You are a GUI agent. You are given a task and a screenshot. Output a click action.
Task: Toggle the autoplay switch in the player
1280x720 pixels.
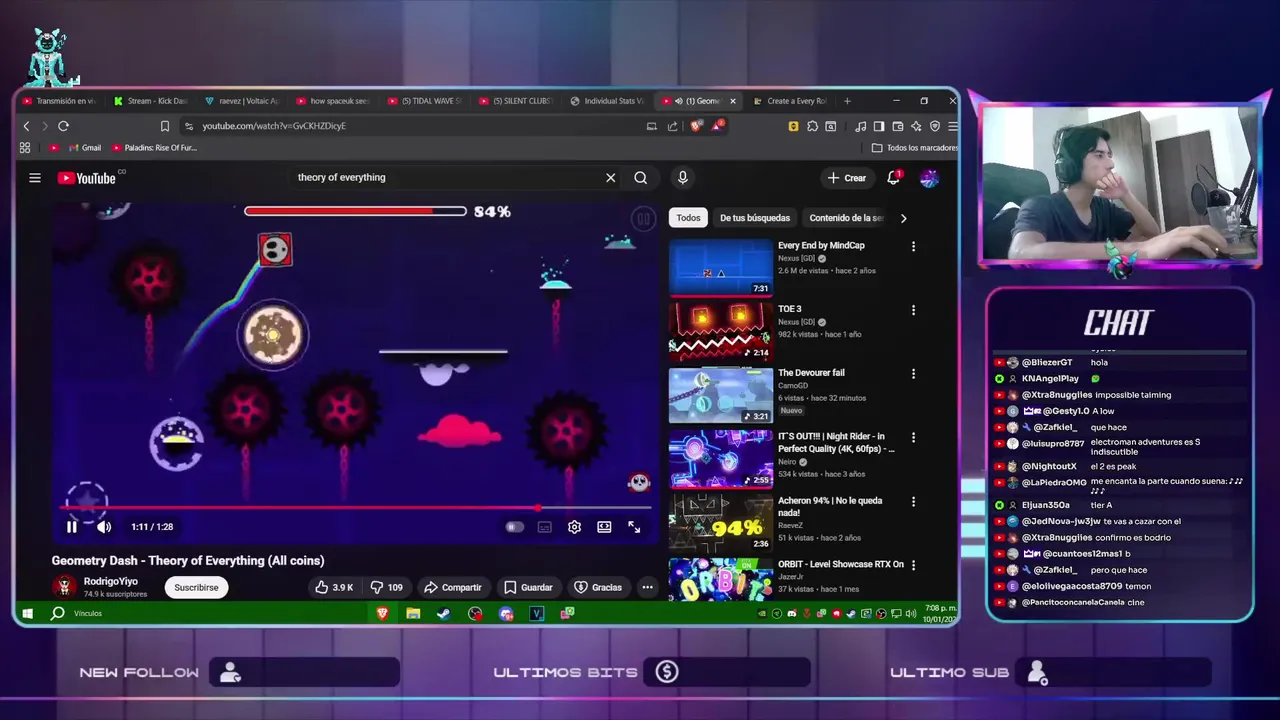click(x=514, y=527)
